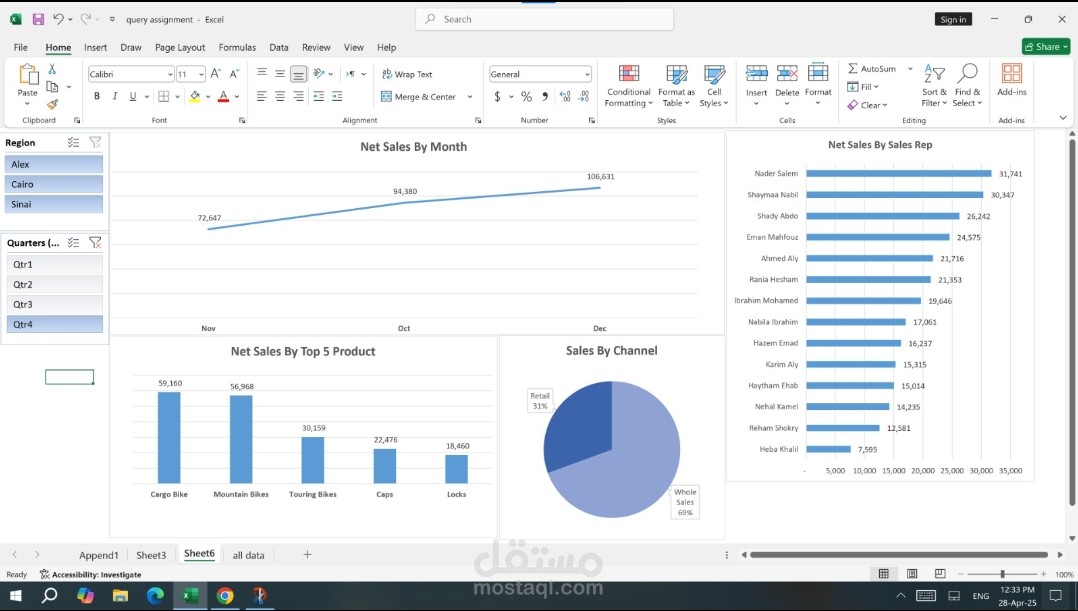The width and height of the screenshot is (1078, 611).
Task: Switch to Page Break Preview in status bar
Action: (940, 574)
